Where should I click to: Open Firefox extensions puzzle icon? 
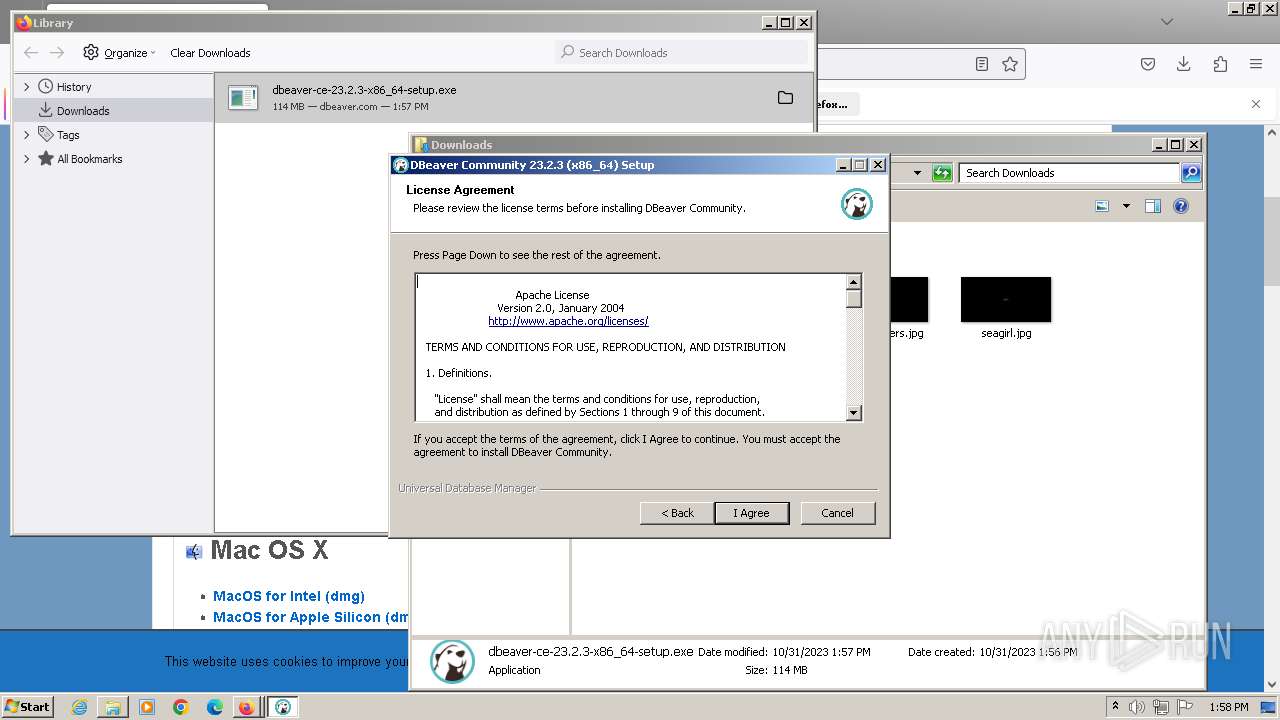click(1220, 64)
